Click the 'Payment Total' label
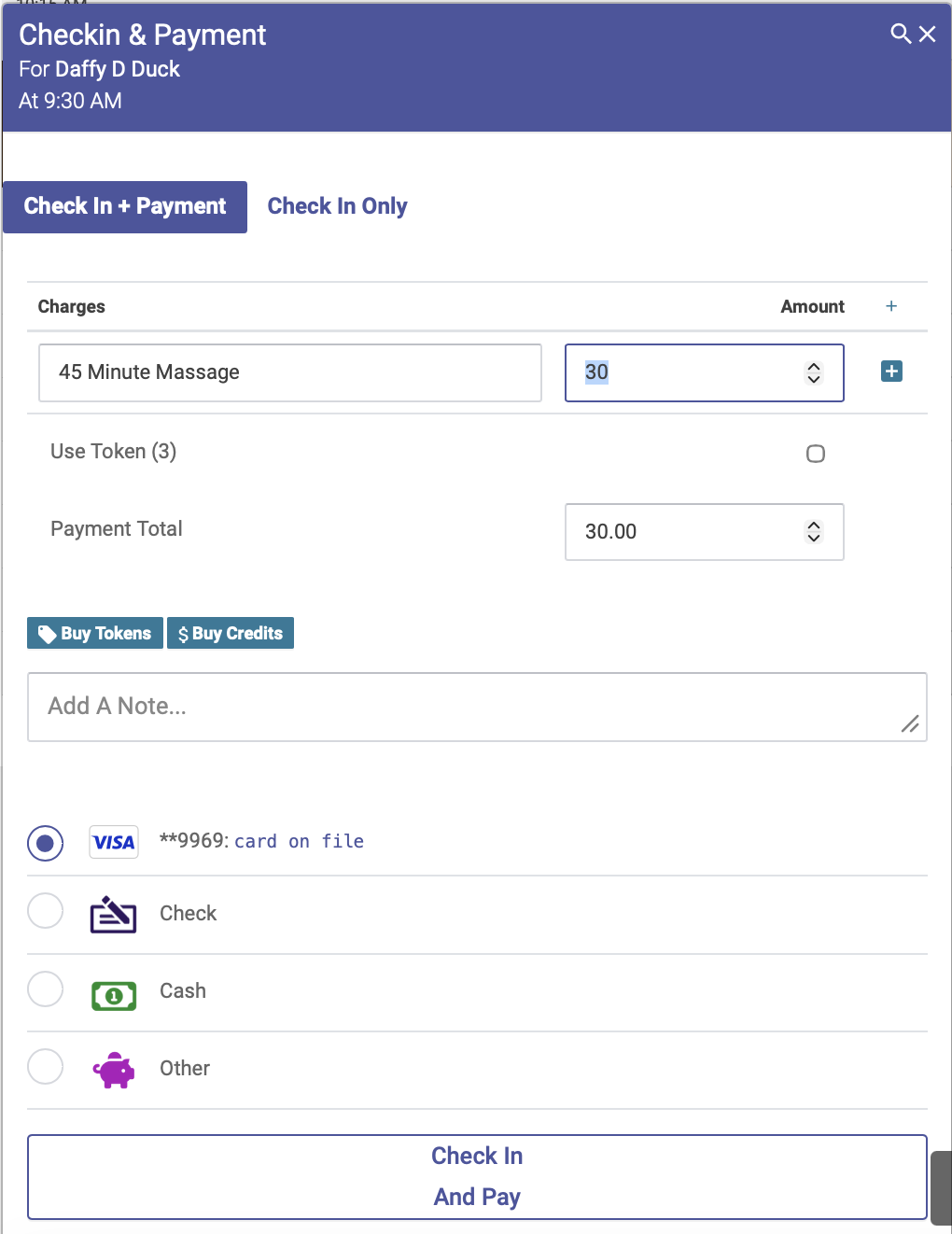This screenshot has width=952, height=1234. (117, 529)
